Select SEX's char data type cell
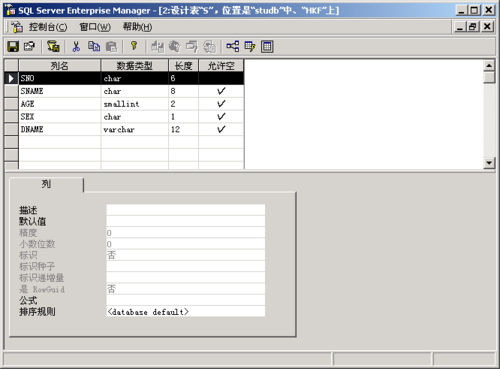 (x=135, y=116)
